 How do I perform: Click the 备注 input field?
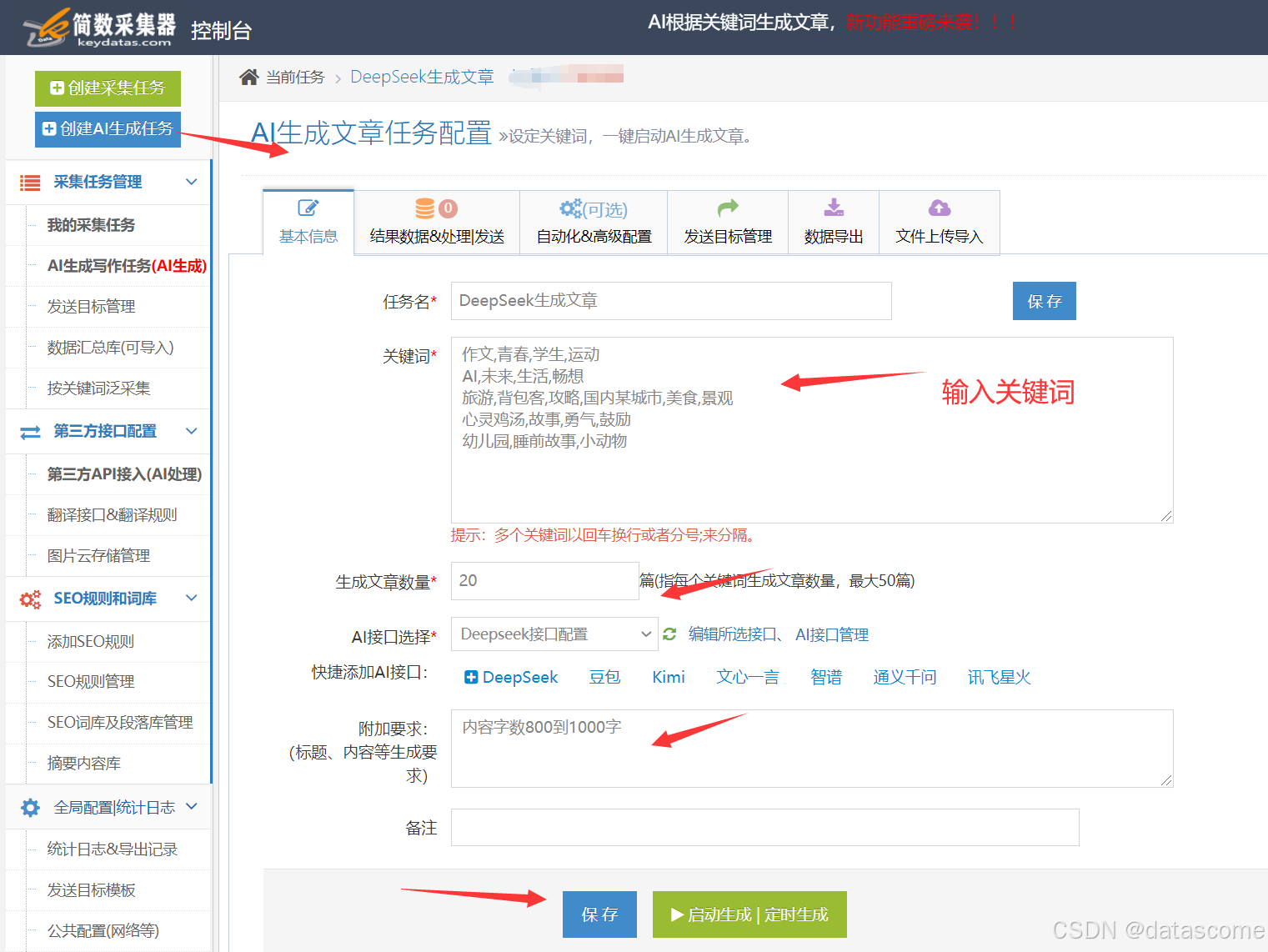(x=765, y=828)
